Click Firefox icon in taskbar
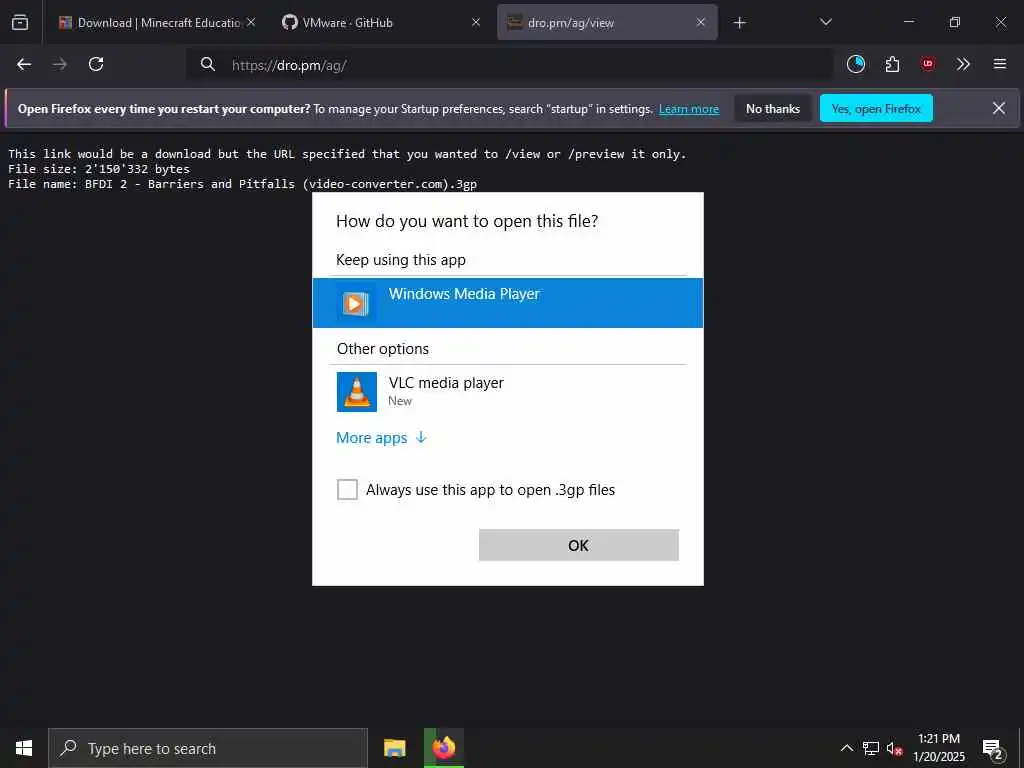 point(443,748)
